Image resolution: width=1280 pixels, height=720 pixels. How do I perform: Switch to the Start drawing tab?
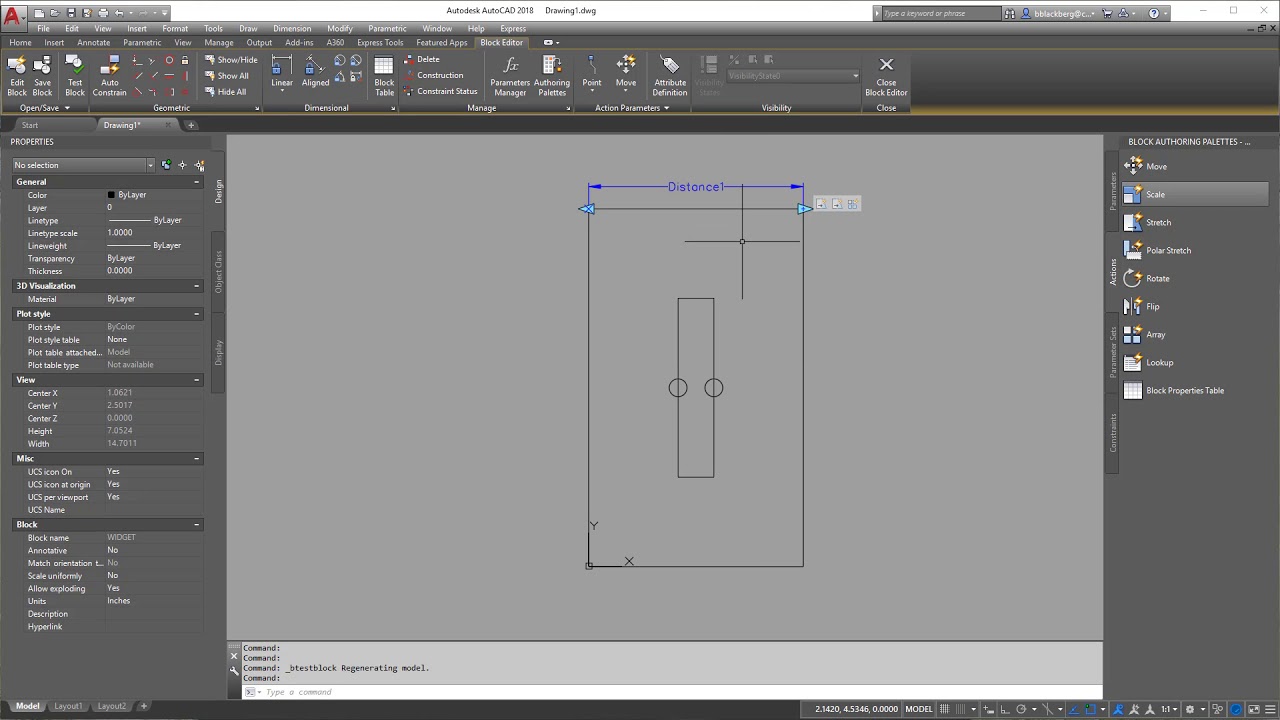(x=30, y=125)
